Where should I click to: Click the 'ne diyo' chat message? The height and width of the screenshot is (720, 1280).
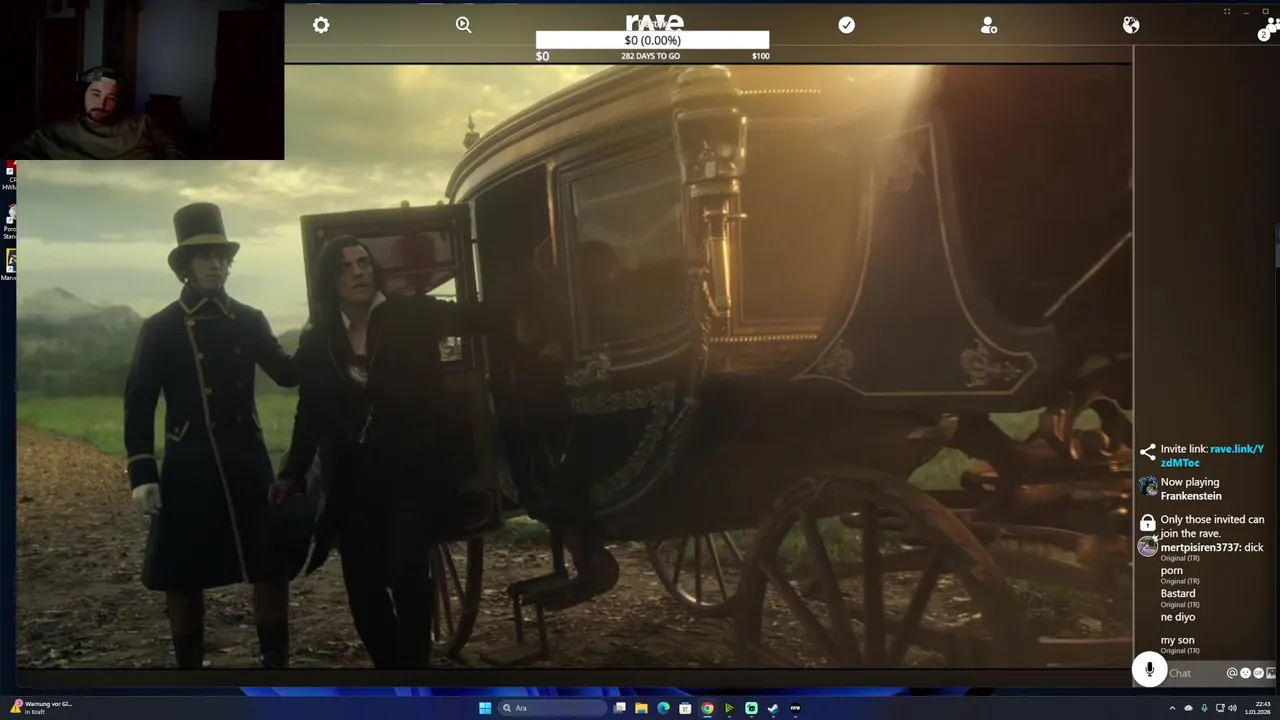1178,617
